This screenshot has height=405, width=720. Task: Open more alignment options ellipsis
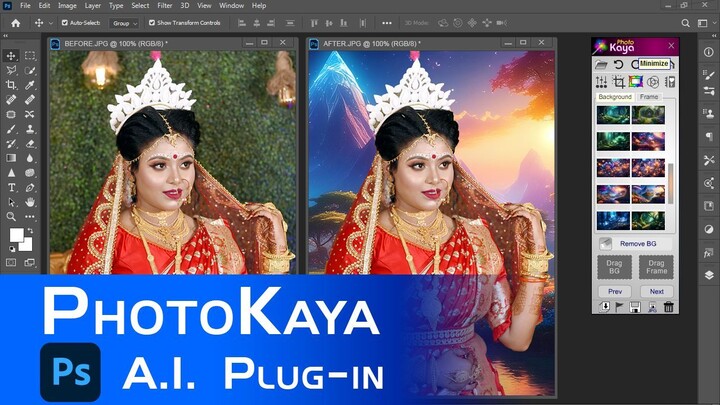click(387, 23)
